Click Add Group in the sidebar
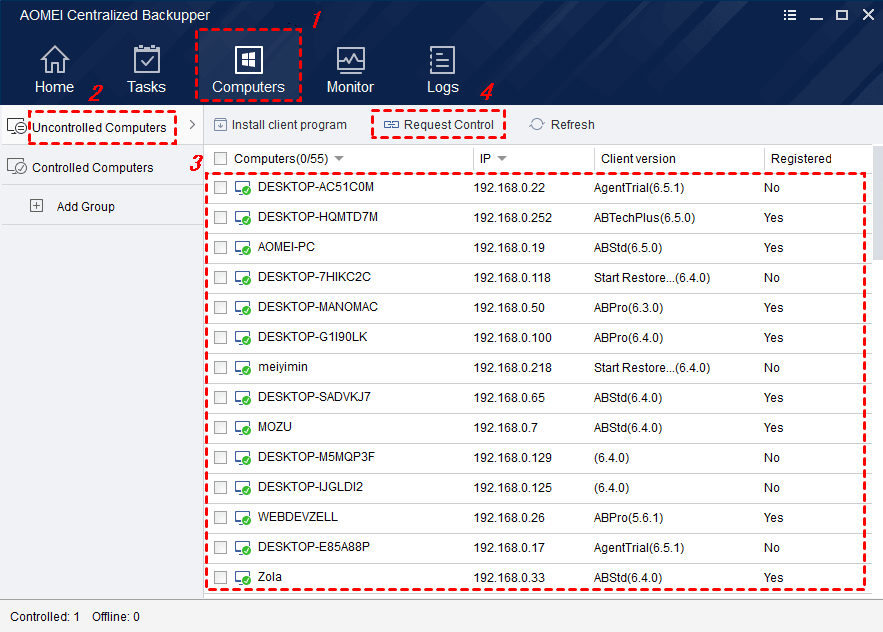 pyautogui.click(x=86, y=207)
